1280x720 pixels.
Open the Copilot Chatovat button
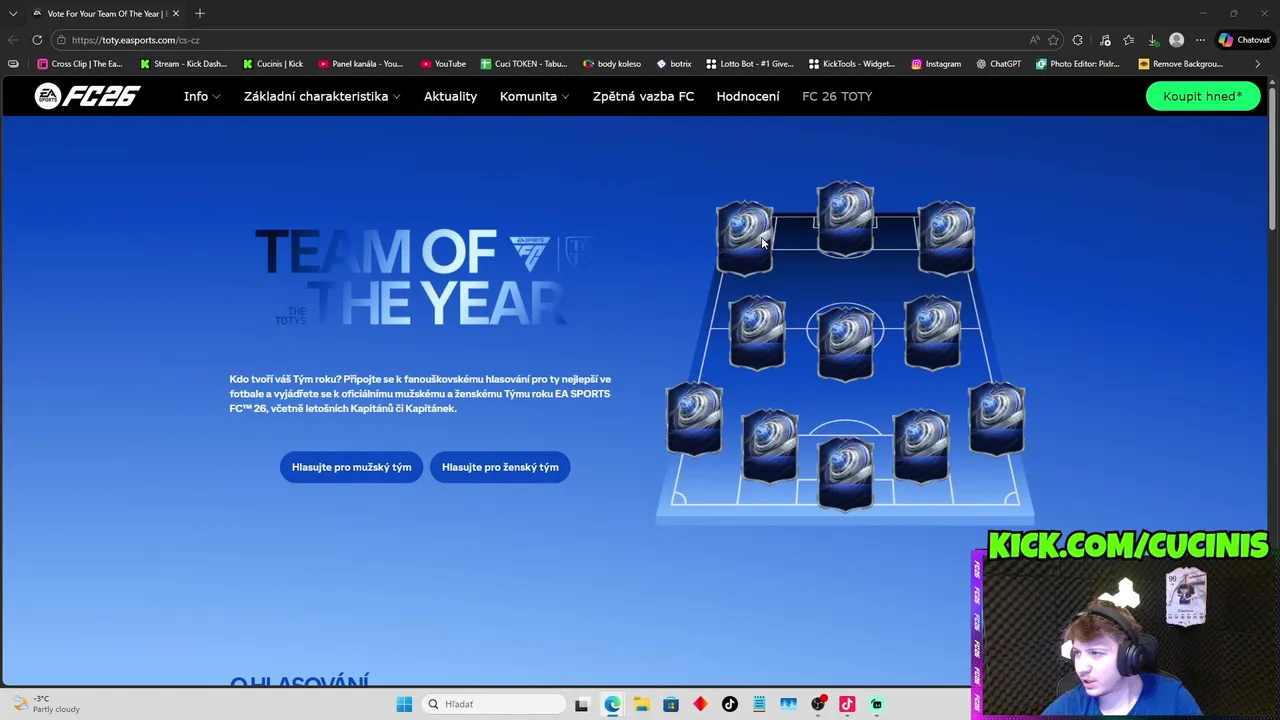click(1244, 40)
